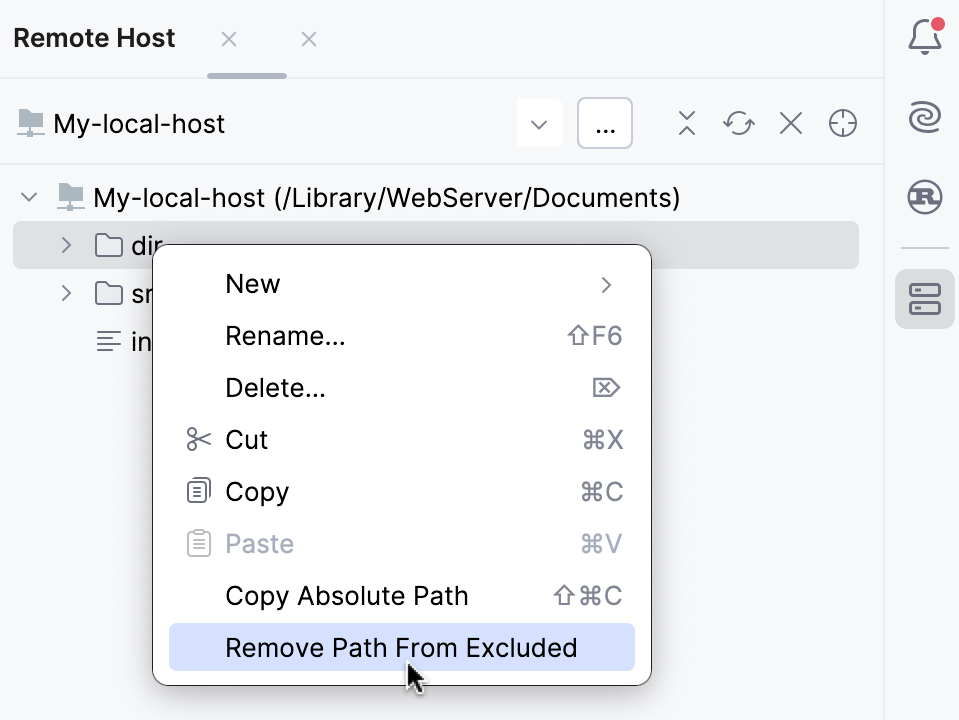Click the Cut scissors icon
This screenshot has width=959, height=720.
click(x=197, y=439)
